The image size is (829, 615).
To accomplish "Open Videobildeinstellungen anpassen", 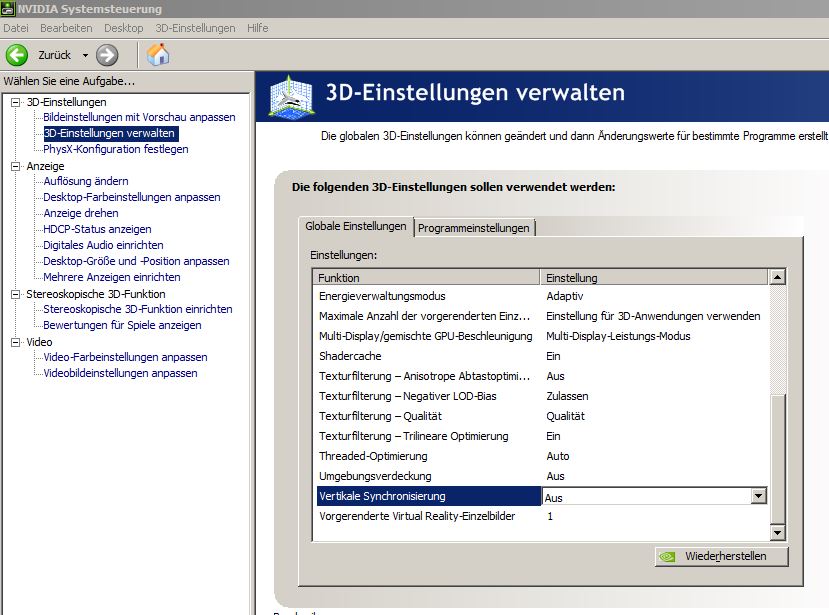I will pyautogui.click(x=120, y=373).
